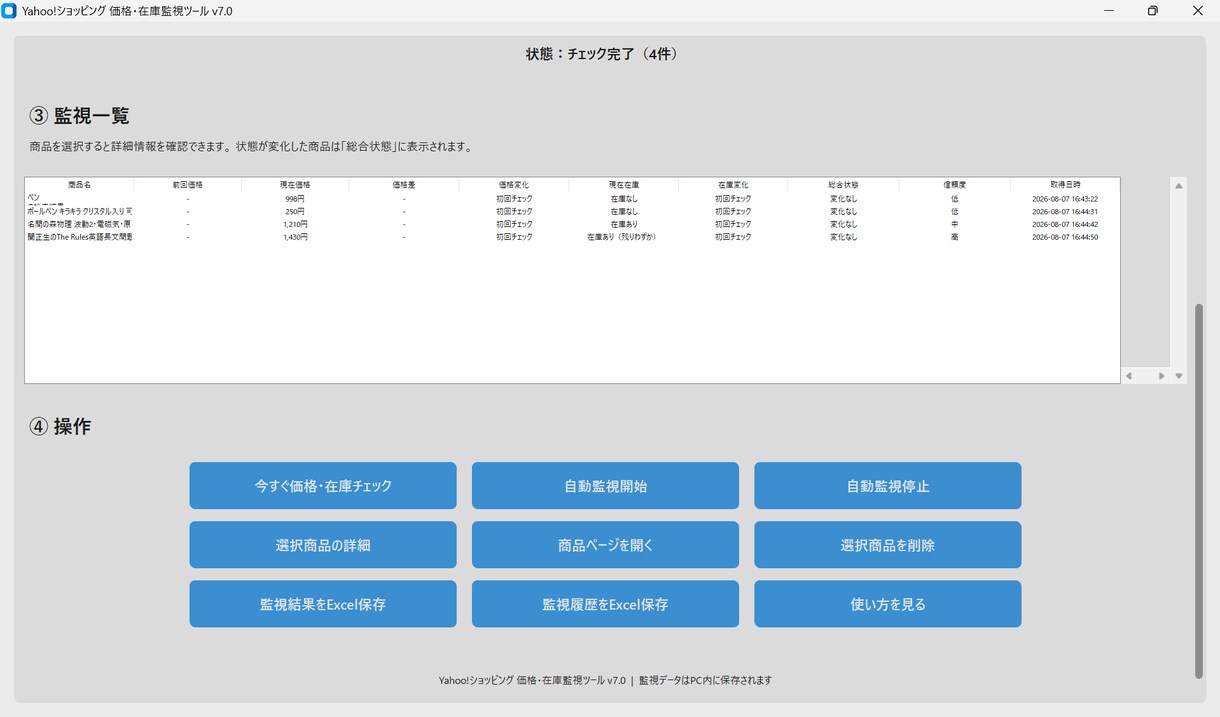This screenshot has height=717, width=1220.
Task: Open the 使い方を見る guide
Action: click(888, 604)
